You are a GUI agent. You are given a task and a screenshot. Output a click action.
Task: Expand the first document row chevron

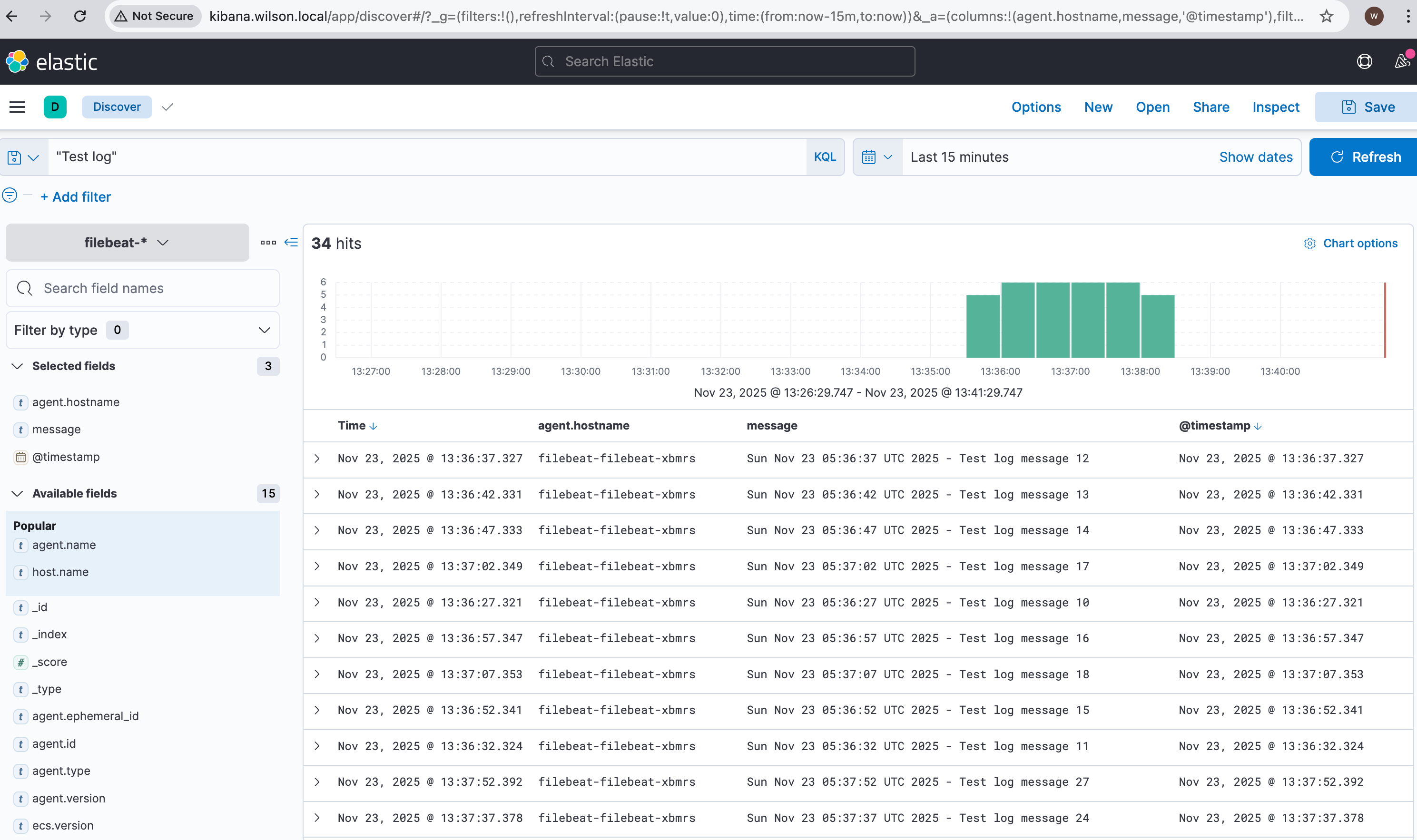pyautogui.click(x=317, y=459)
